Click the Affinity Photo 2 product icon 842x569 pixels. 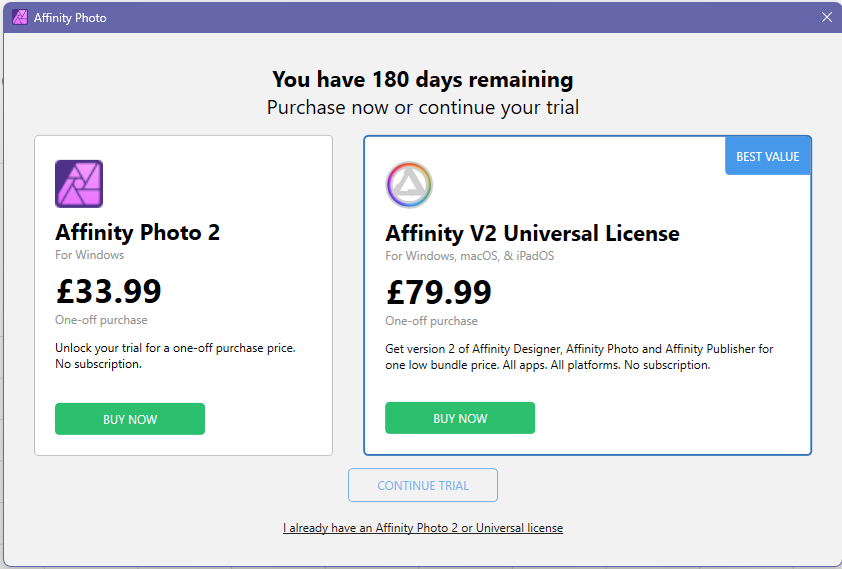(79, 184)
